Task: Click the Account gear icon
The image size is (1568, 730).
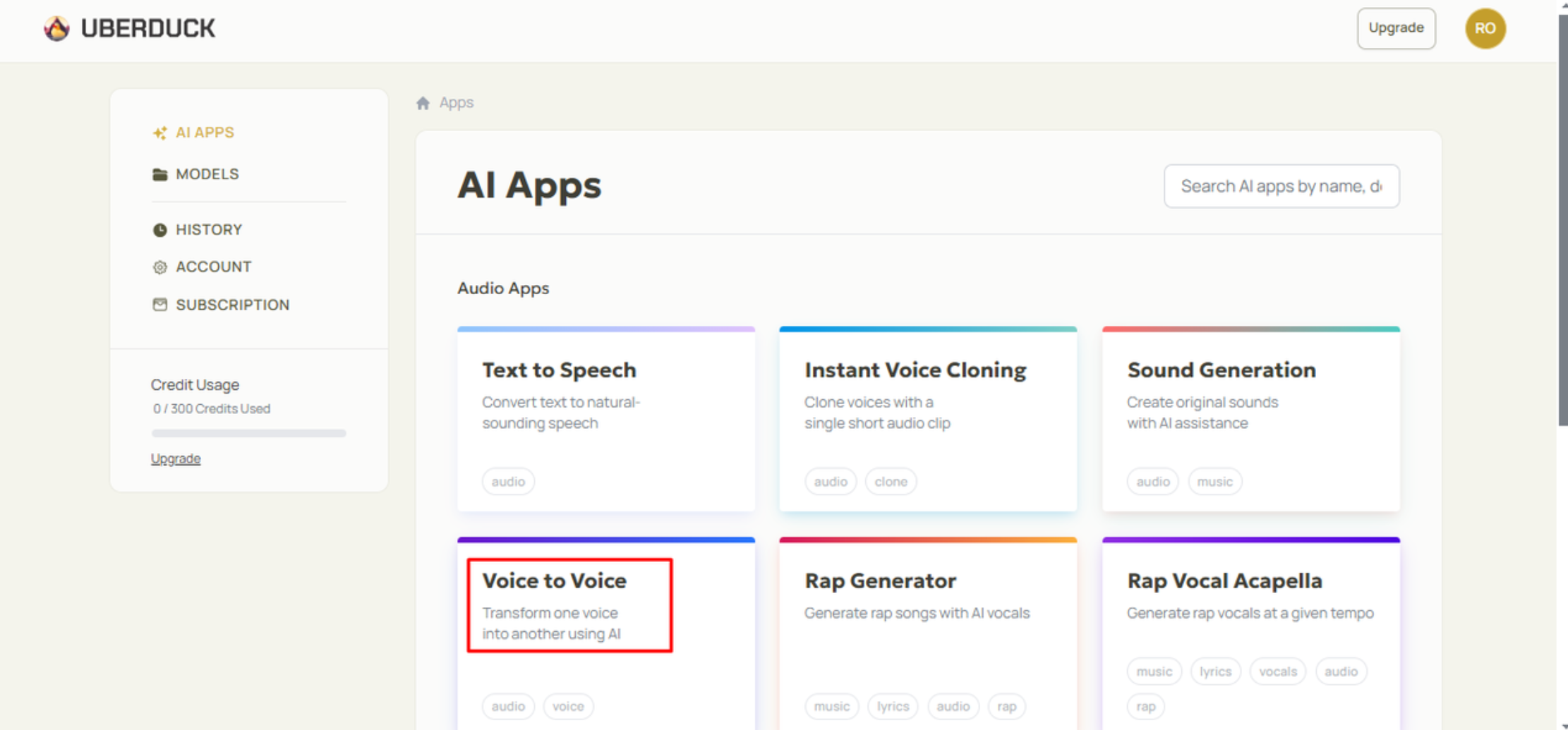Action: (159, 267)
